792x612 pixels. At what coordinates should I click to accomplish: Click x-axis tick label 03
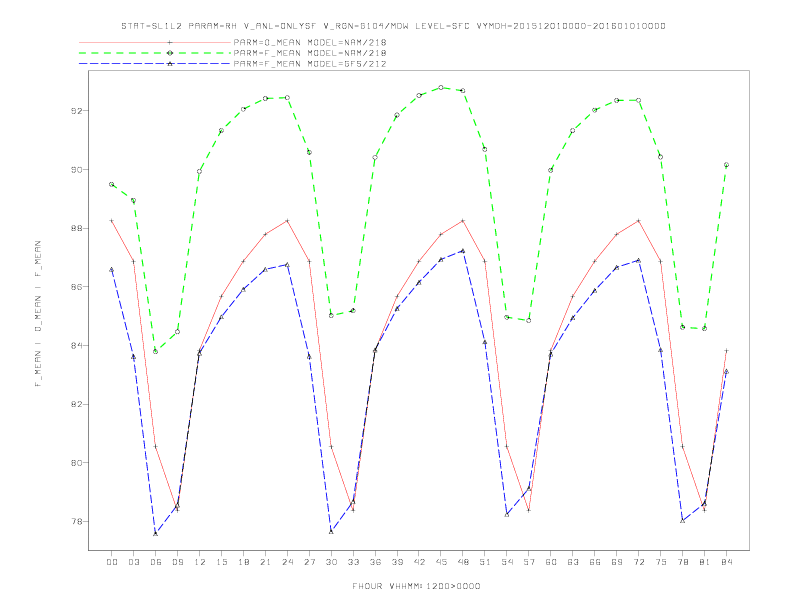pos(133,562)
